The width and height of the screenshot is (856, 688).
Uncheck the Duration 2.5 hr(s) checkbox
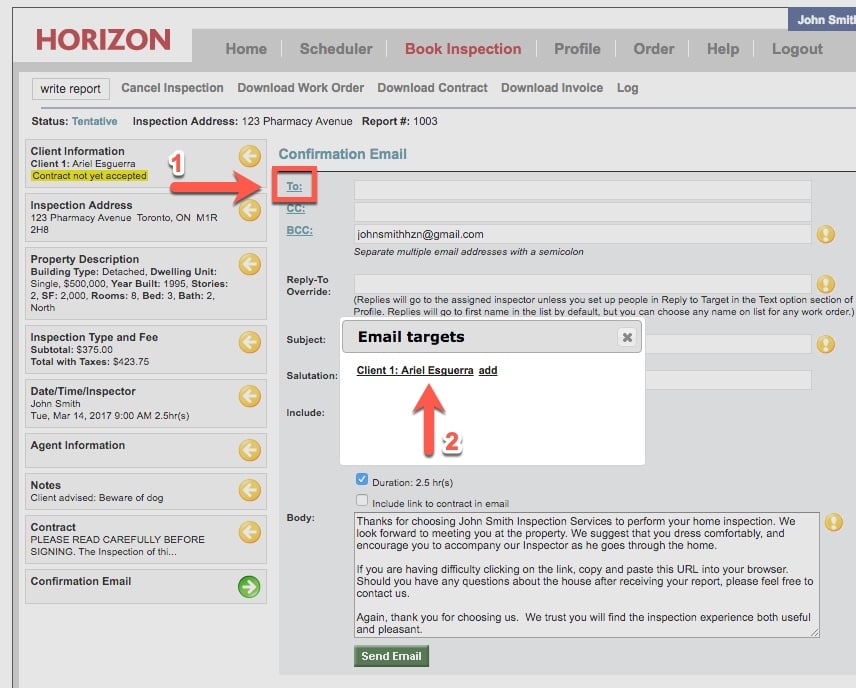click(362, 480)
